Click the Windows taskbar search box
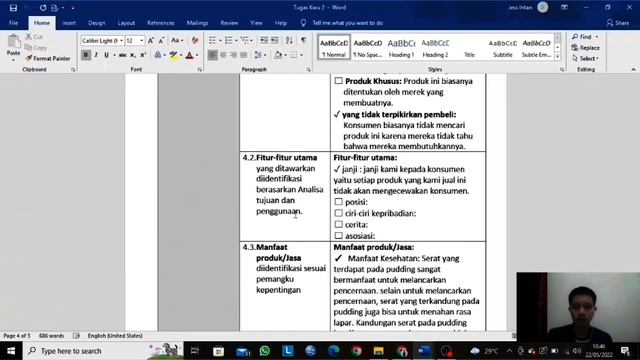 pos(104,351)
